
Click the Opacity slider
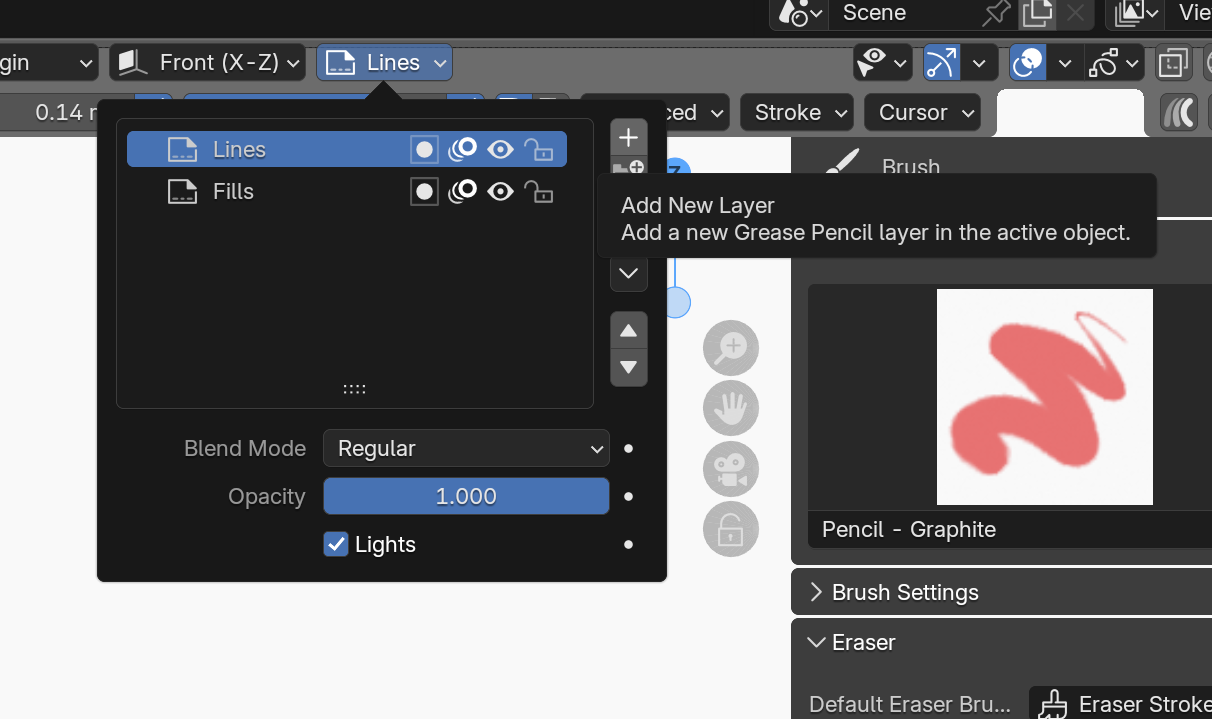466,496
